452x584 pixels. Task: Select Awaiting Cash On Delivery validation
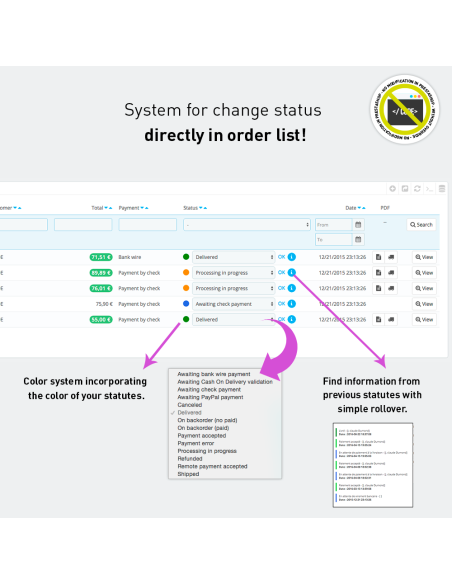[x=225, y=382]
